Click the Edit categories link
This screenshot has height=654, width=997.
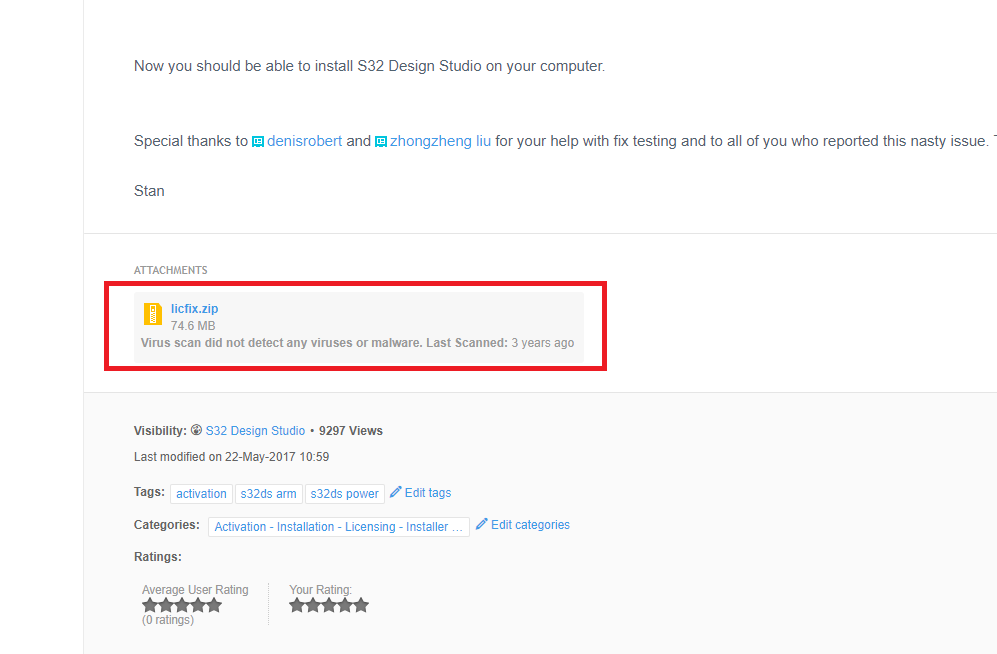click(530, 525)
